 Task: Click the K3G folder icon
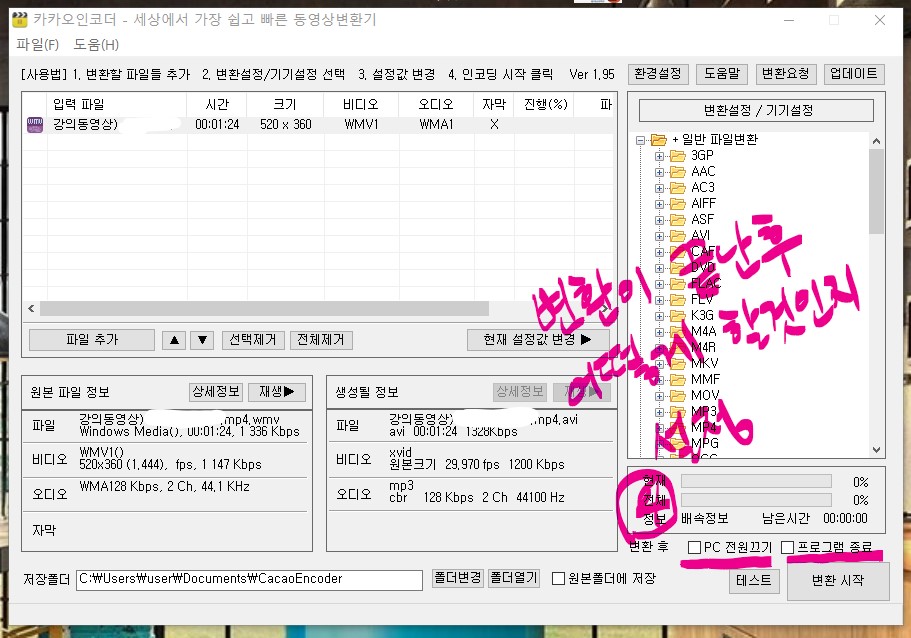pyautogui.click(x=677, y=316)
